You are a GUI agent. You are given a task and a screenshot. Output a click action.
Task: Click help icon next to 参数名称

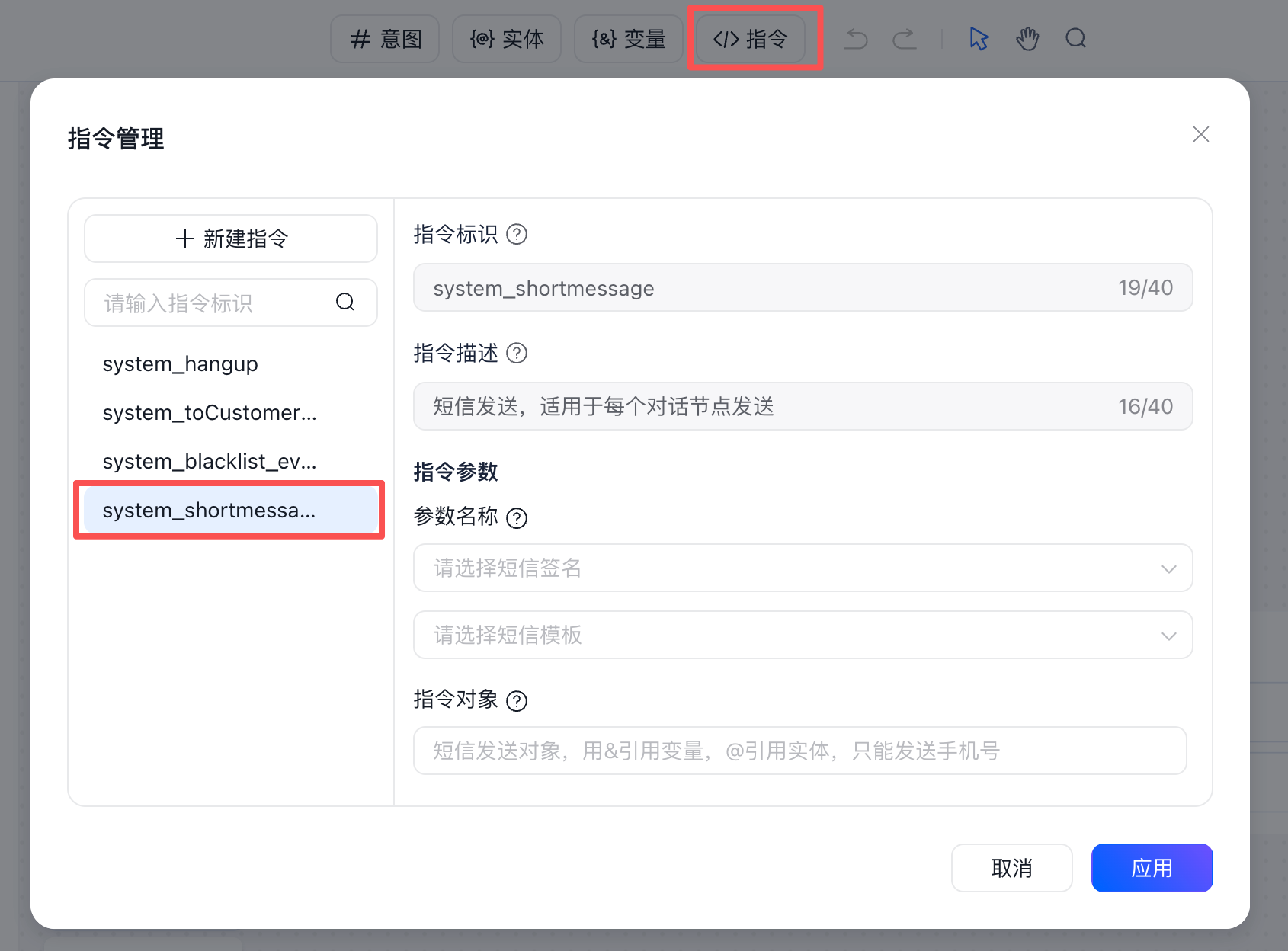coord(517,518)
